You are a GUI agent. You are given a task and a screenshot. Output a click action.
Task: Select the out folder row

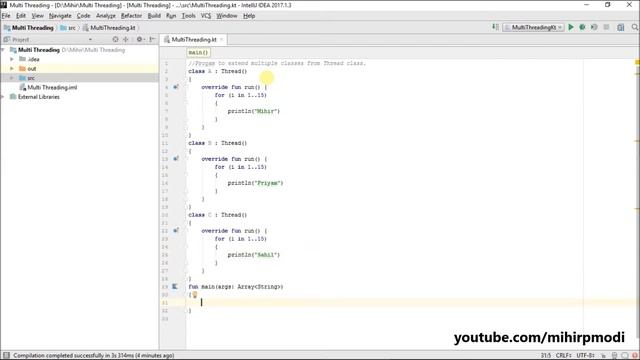(x=79, y=69)
